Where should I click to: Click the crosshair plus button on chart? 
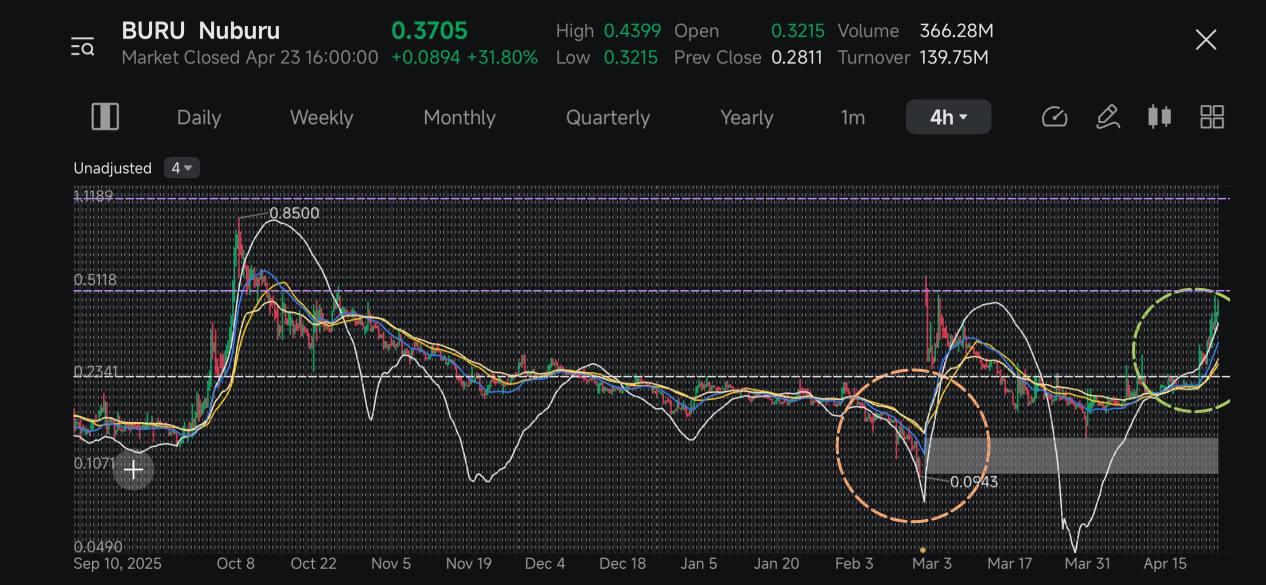[x=133, y=469]
